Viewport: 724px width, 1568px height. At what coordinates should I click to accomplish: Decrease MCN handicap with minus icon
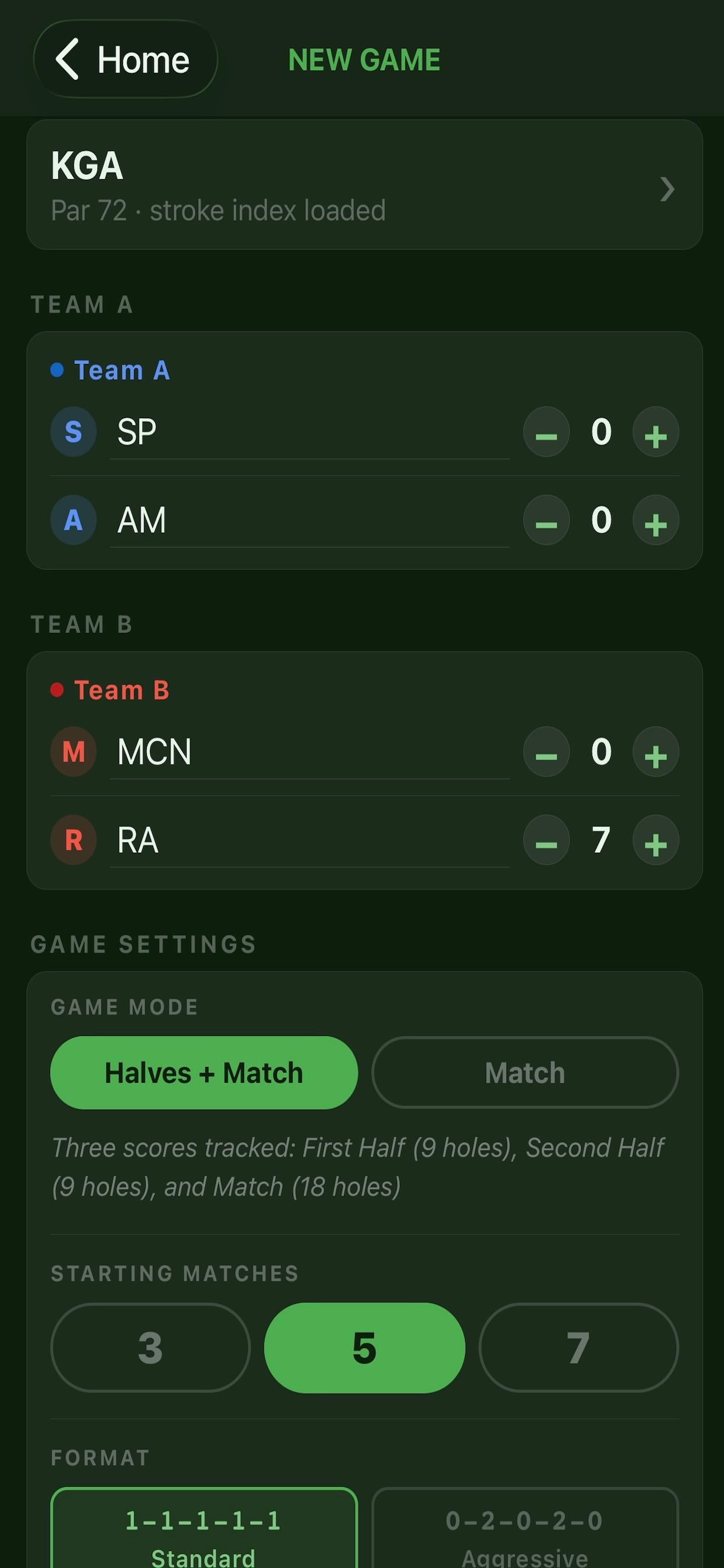pos(546,752)
